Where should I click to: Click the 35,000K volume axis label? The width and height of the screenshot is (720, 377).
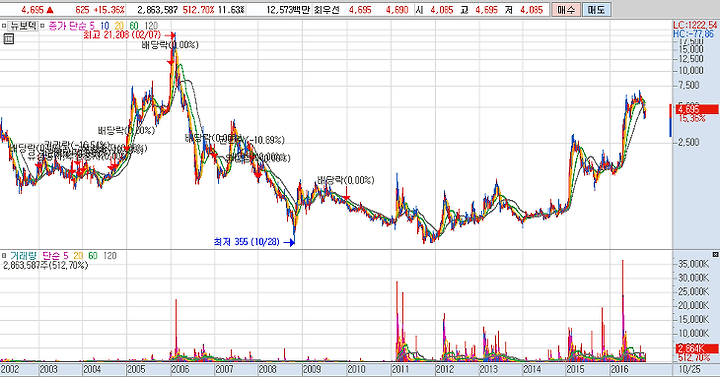(694, 264)
